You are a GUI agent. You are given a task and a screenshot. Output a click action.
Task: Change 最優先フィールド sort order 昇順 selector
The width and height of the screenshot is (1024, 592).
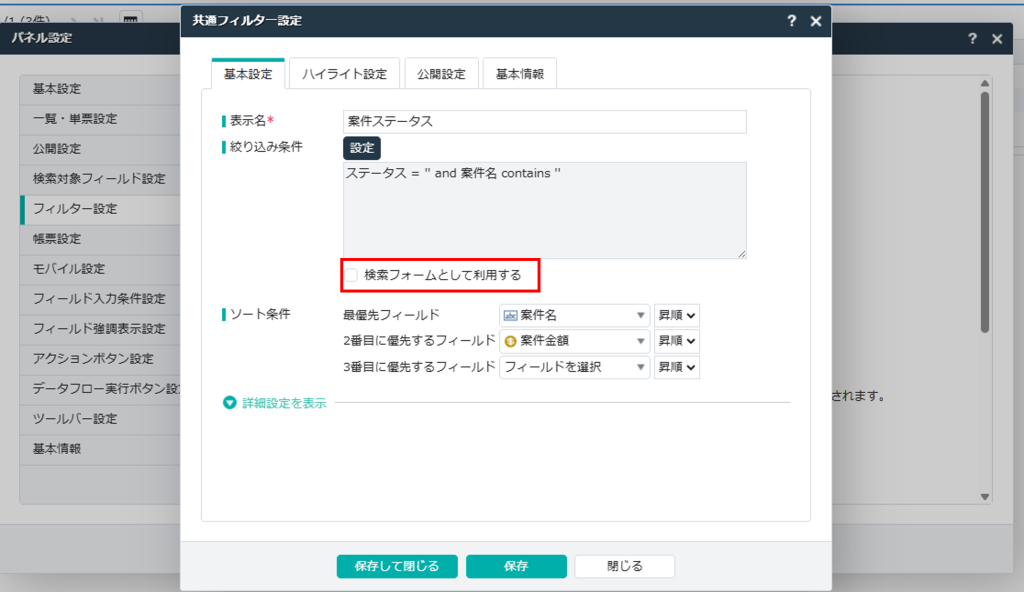tap(677, 315)
